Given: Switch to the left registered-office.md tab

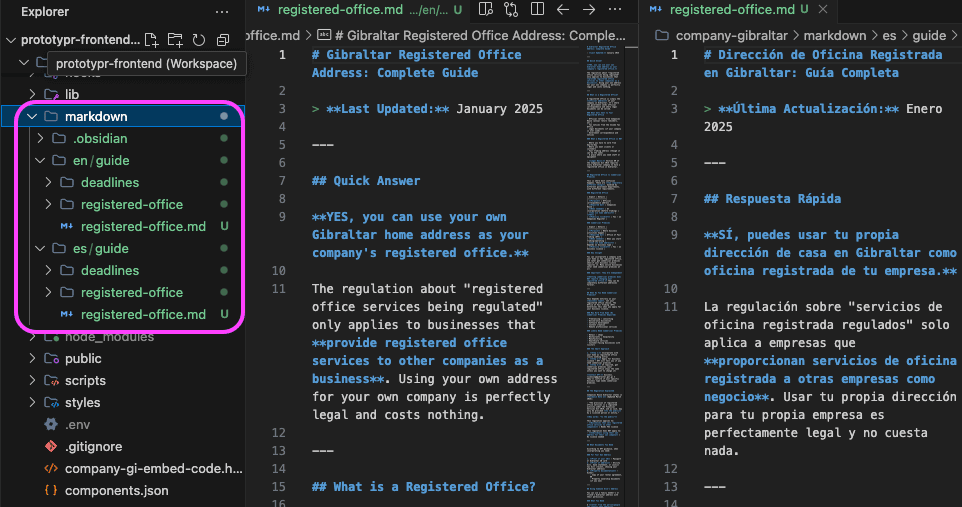Looking at the screenshot, I should [353, 10].
